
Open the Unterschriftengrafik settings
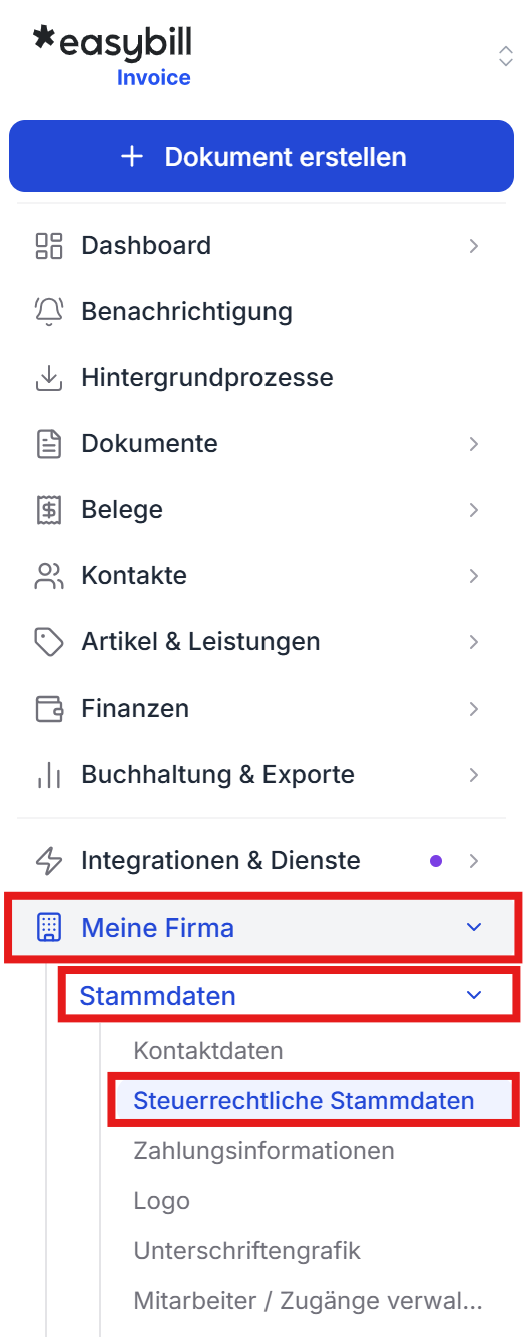[247, 1251]
